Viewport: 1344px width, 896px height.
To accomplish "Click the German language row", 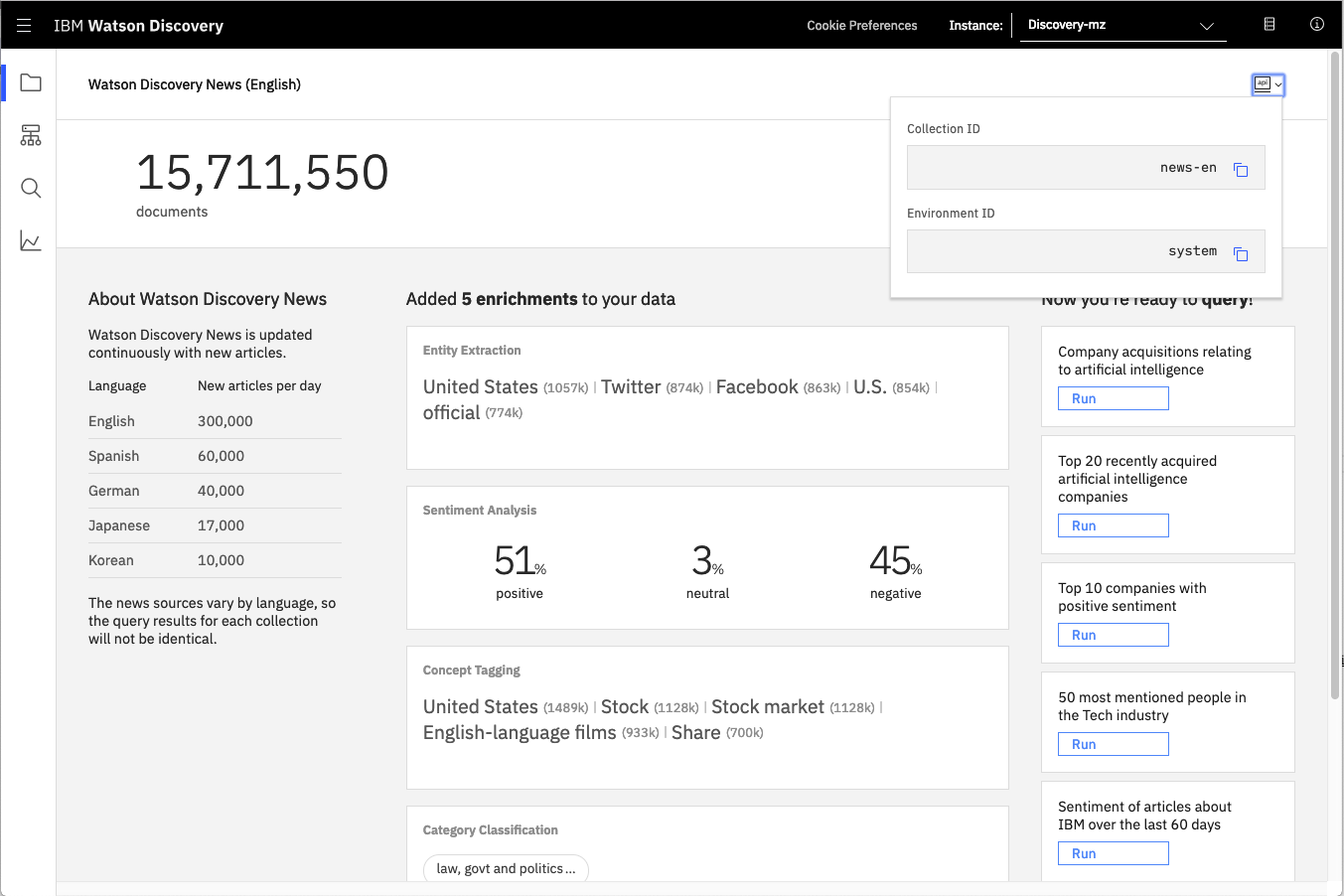I will point(215,491).
